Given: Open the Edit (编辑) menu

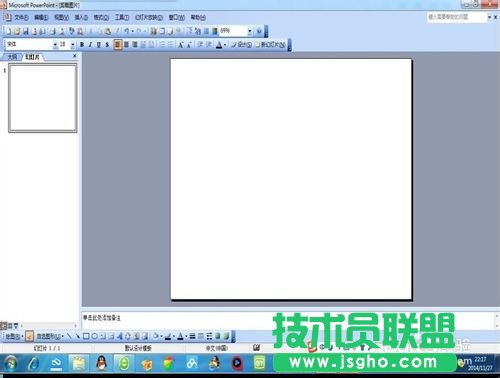Looking at the screenshot, I should coord(41,17).
